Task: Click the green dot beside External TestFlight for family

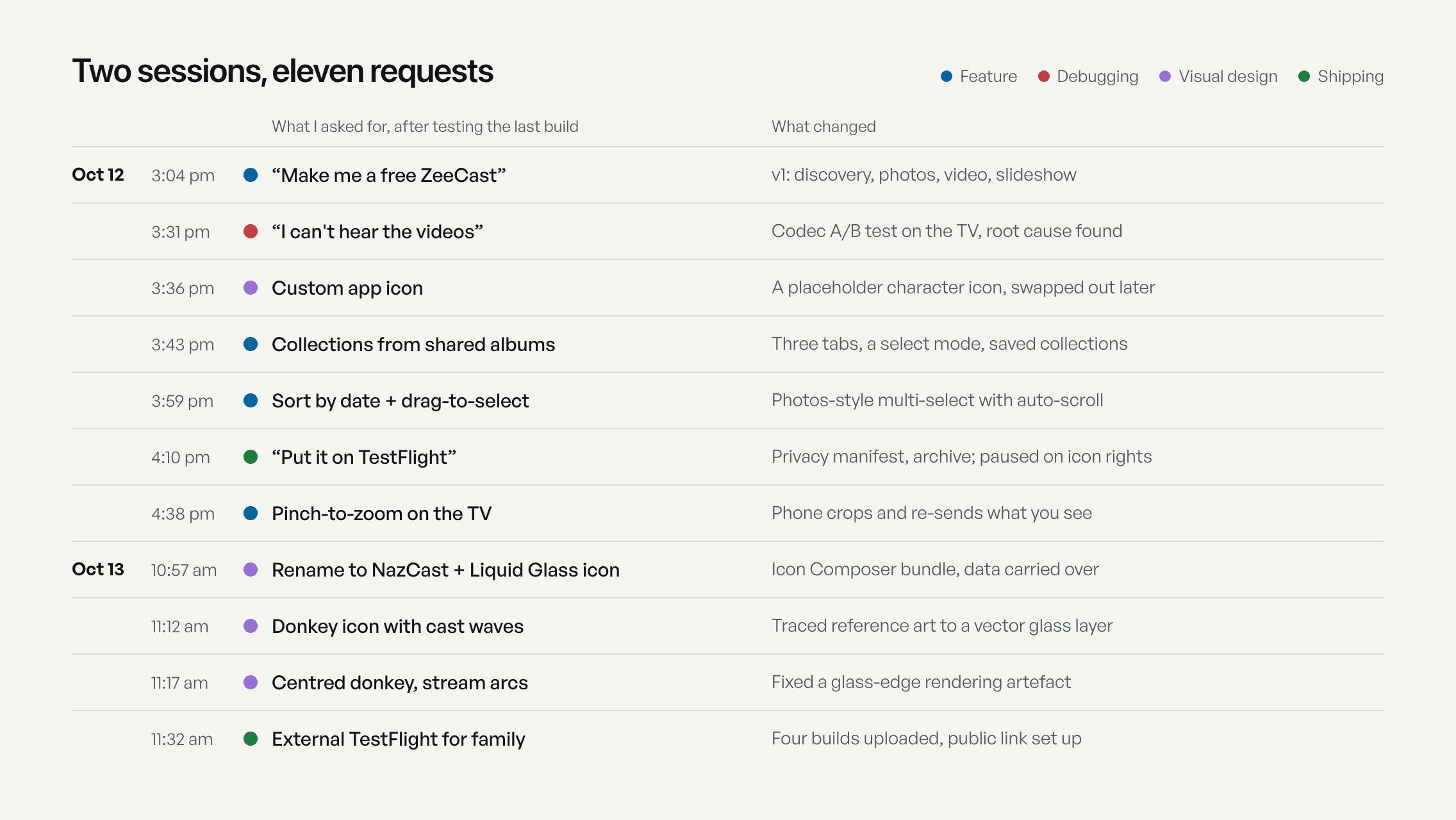Action: coord(251,739)
